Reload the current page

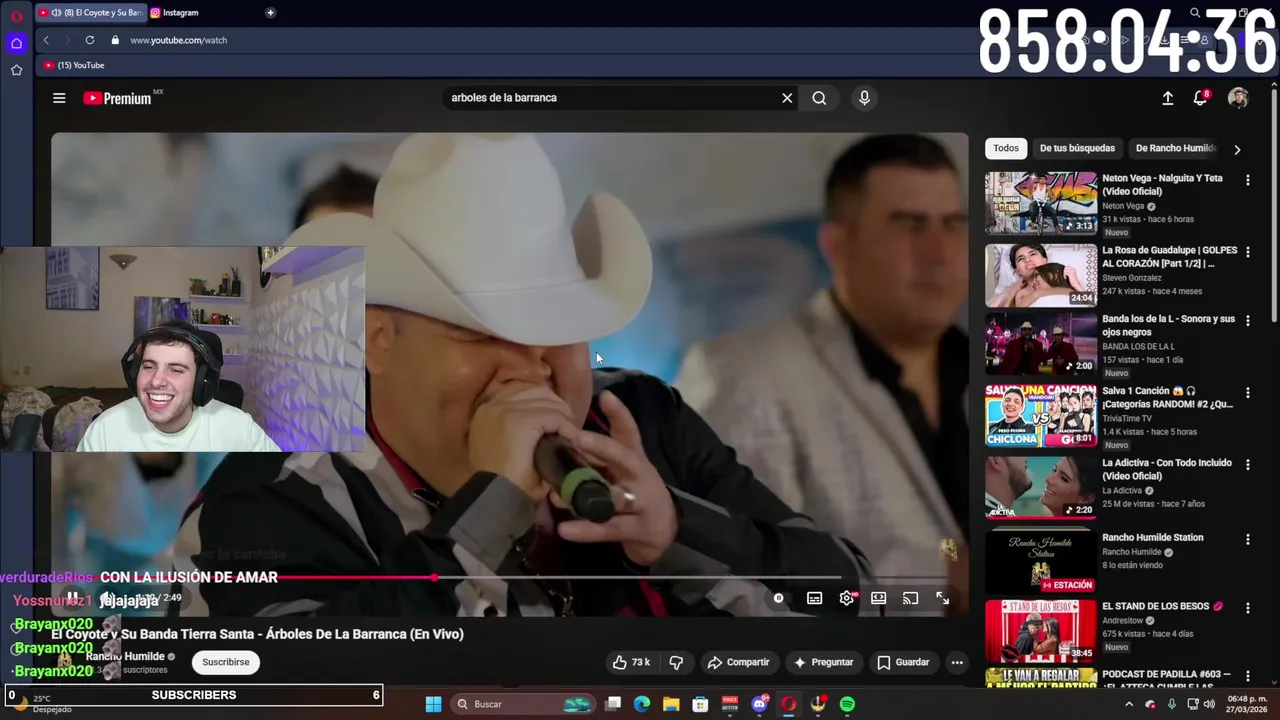(90, 40)
